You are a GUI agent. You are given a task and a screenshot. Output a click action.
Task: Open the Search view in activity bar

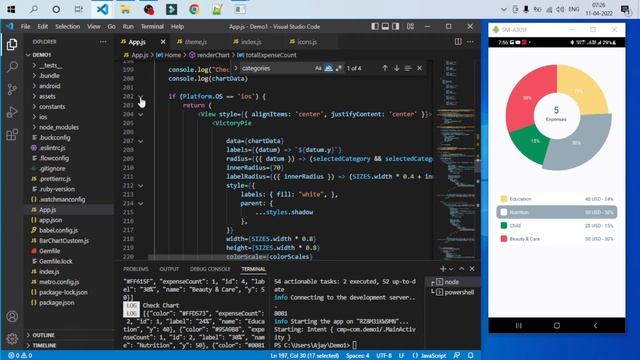pyautogui.click(x=12, y=67)
